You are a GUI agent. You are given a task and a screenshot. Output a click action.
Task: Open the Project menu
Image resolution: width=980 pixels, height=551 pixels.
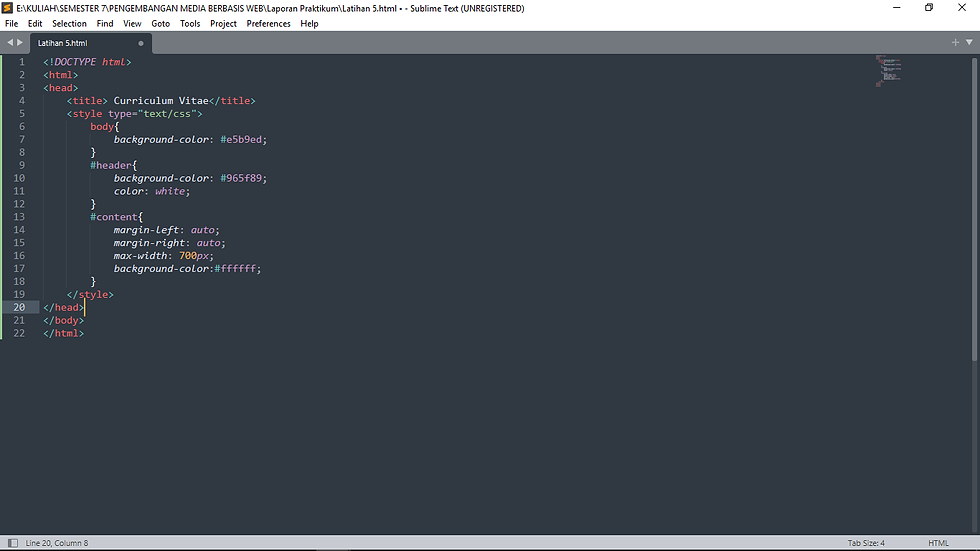[x=223, y=24]
